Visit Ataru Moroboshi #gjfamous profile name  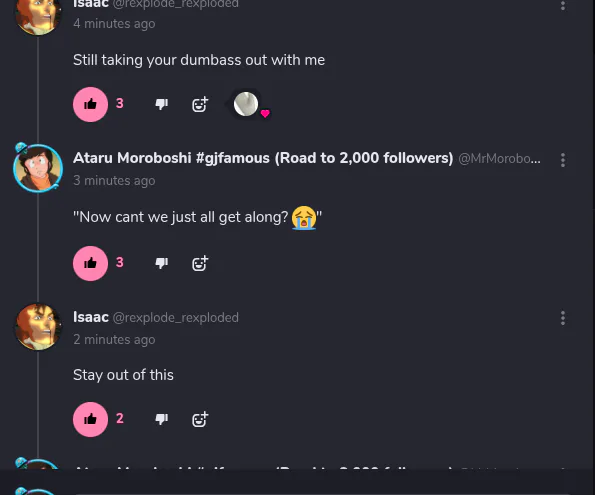pyautogui.click(x=263, y=158)
